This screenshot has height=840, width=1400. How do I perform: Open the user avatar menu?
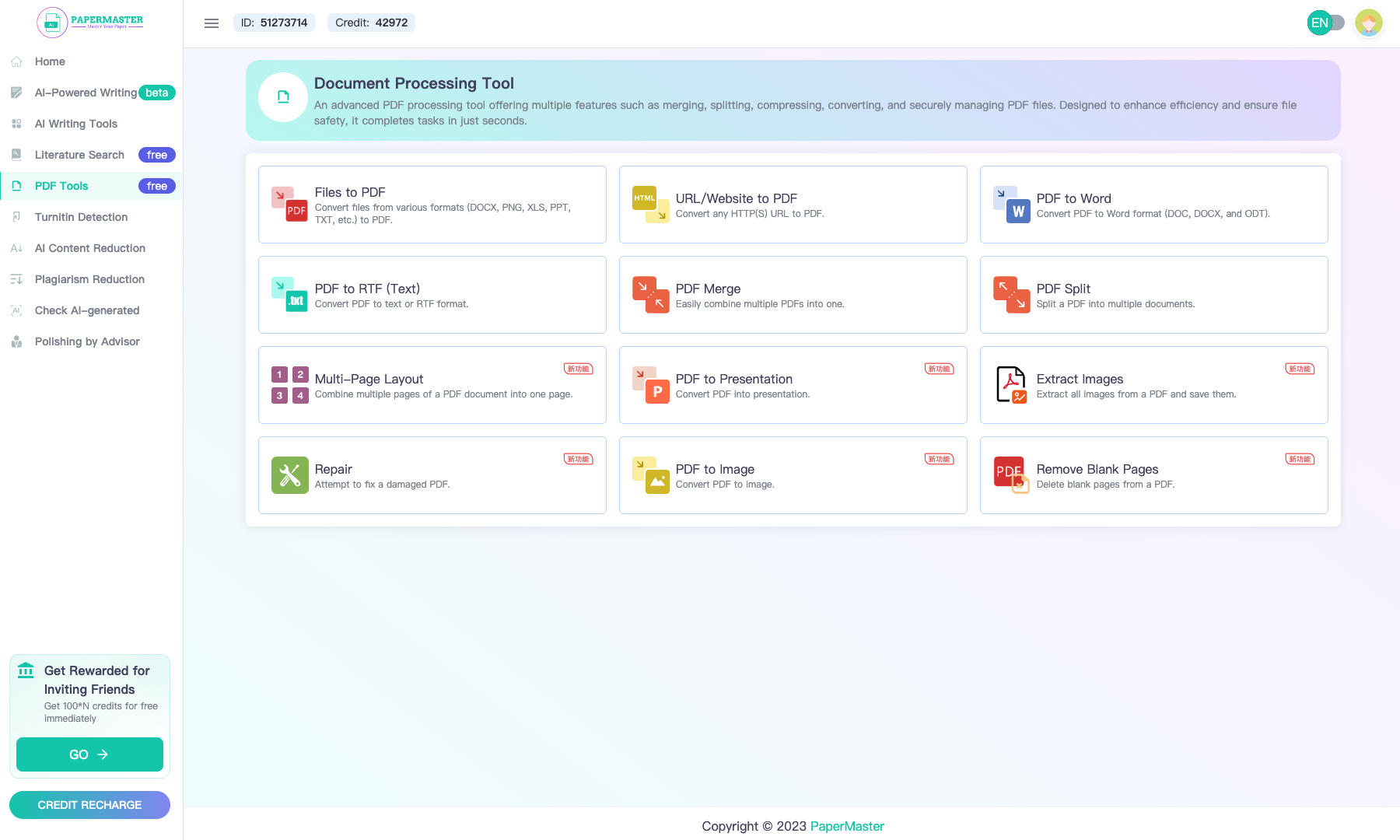[1368, 23]
